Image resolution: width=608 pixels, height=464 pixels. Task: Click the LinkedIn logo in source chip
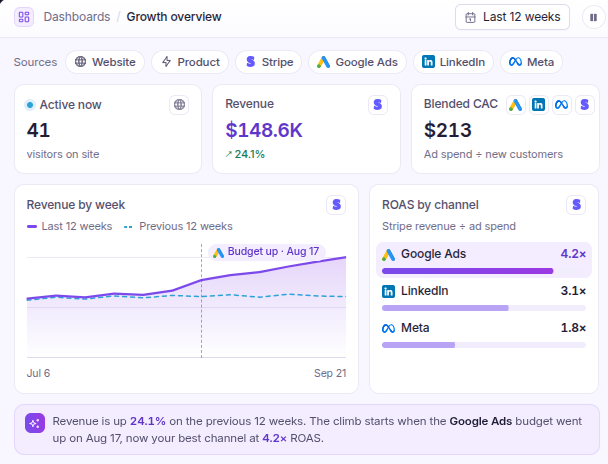pyautogui.click(x=428, y=62)
